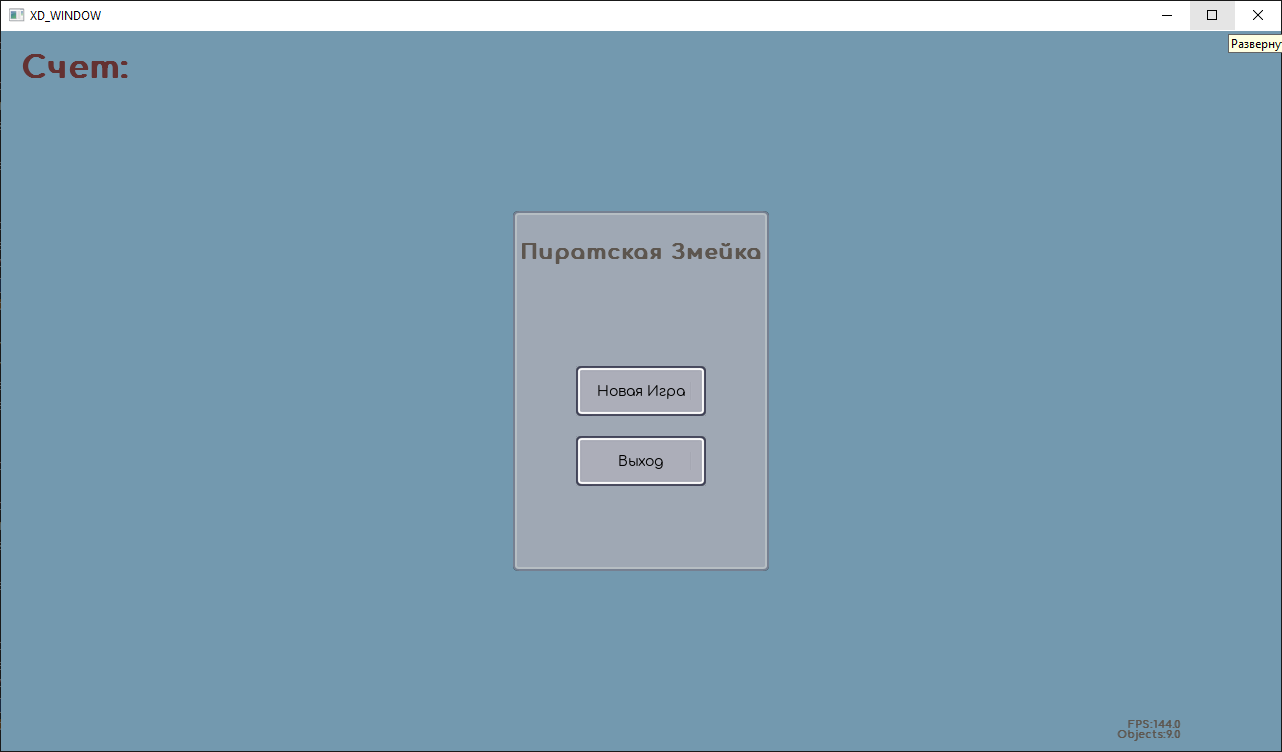Viewport: 1282px width, 752px height.
Task: Maximize the game window
Action: pyautogui.click(x=1212, y=16)
